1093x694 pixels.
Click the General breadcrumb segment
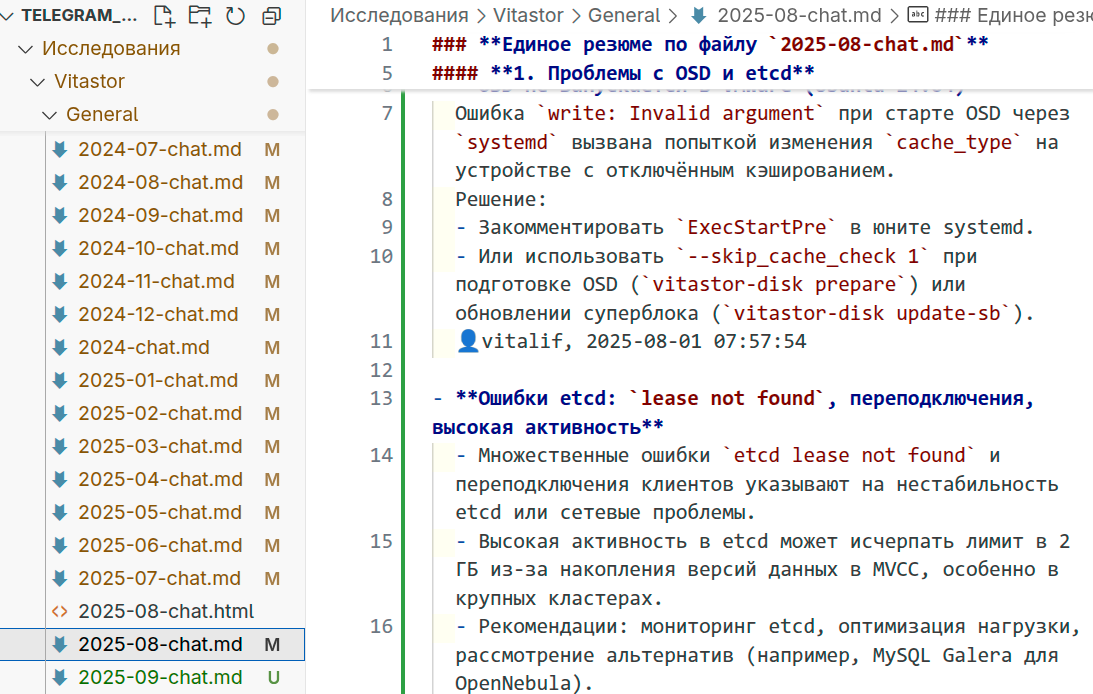tap(624, 15)
